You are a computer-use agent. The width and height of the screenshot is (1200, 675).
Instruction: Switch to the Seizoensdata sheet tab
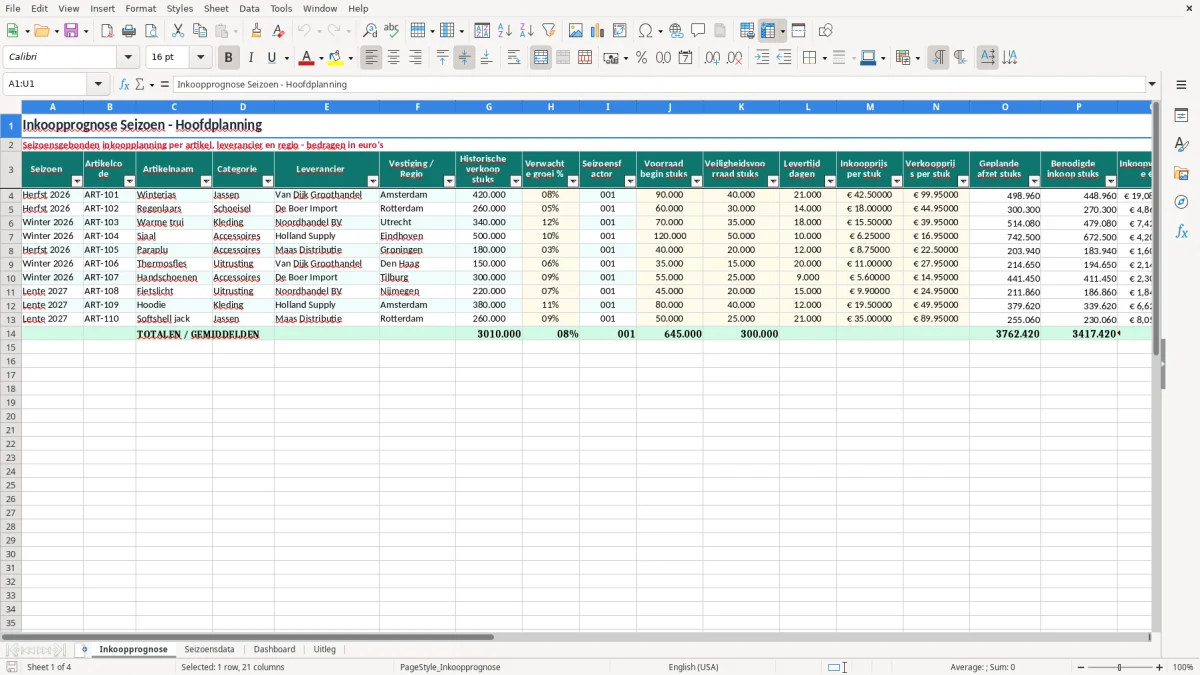tap(209, 649)
